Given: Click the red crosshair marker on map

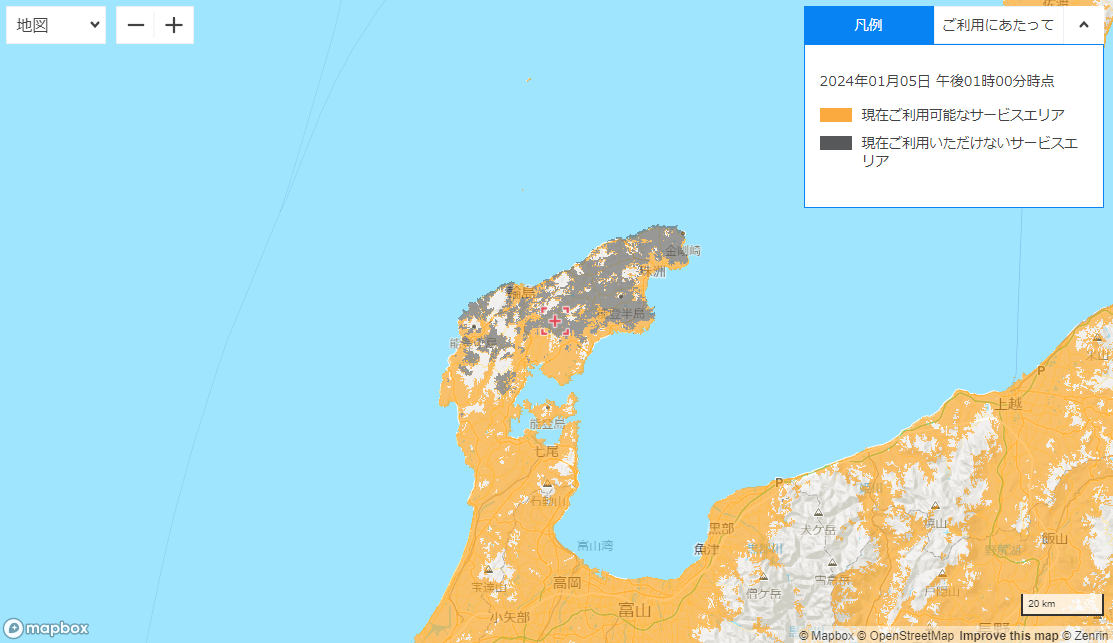Looking at the screenshot, I should point(554,321).
